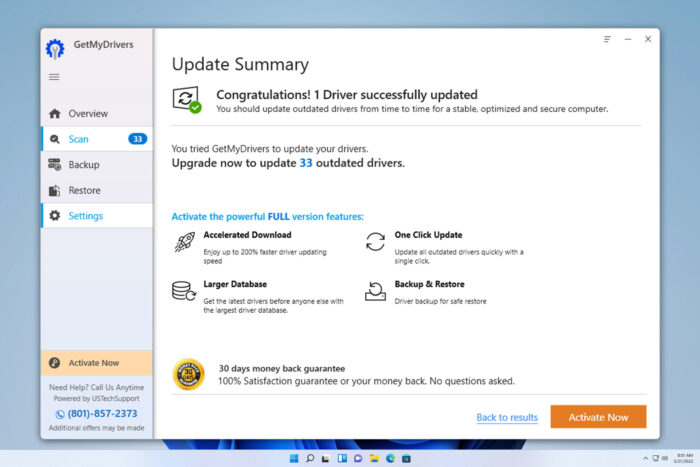Open the title bar options menu icon
This screenshot has width=700, height=467.
(x=607, y=39)
